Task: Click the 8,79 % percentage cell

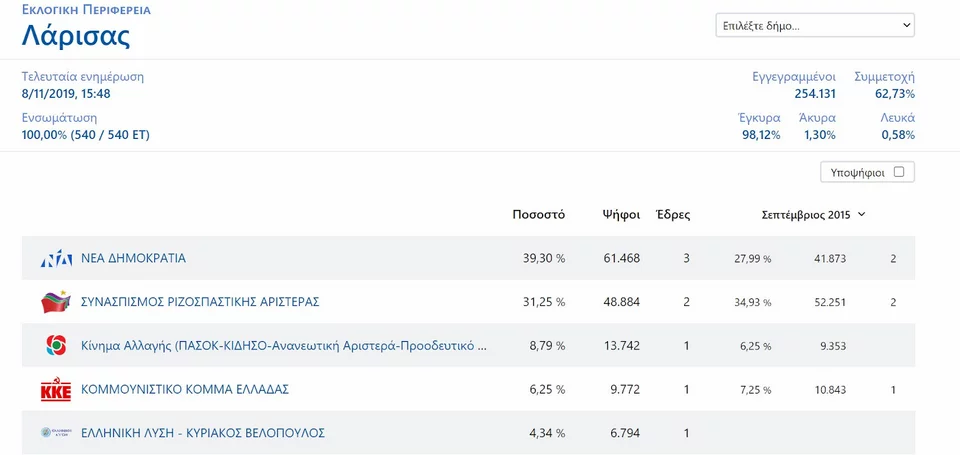Action: tap(547, 346)
